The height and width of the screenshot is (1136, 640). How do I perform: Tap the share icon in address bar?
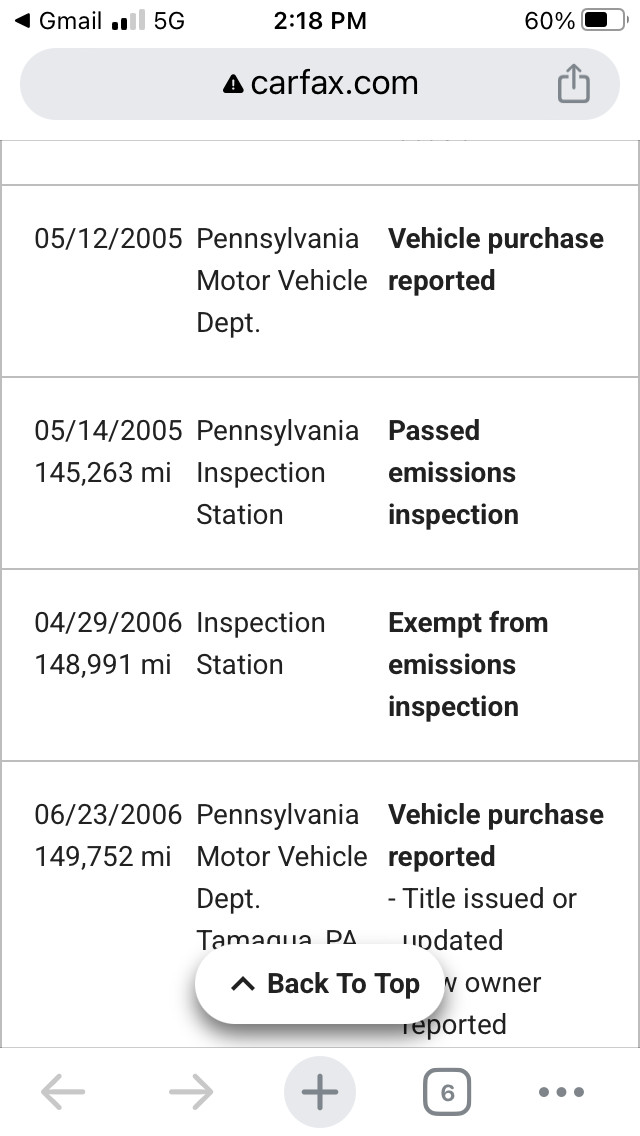(573, 83)
